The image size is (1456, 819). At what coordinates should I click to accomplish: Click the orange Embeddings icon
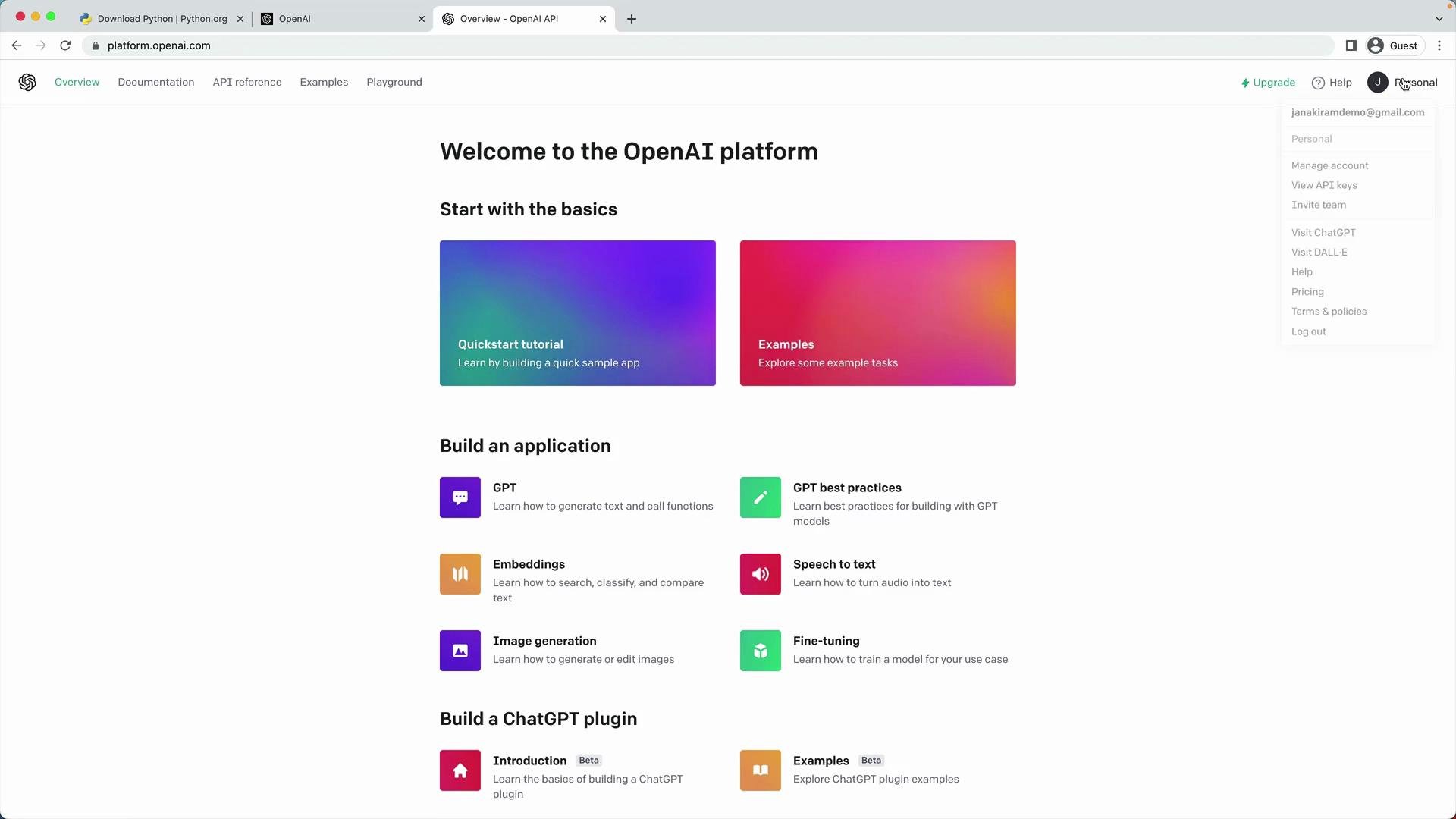pyautogui.click(x=460, y=574)
